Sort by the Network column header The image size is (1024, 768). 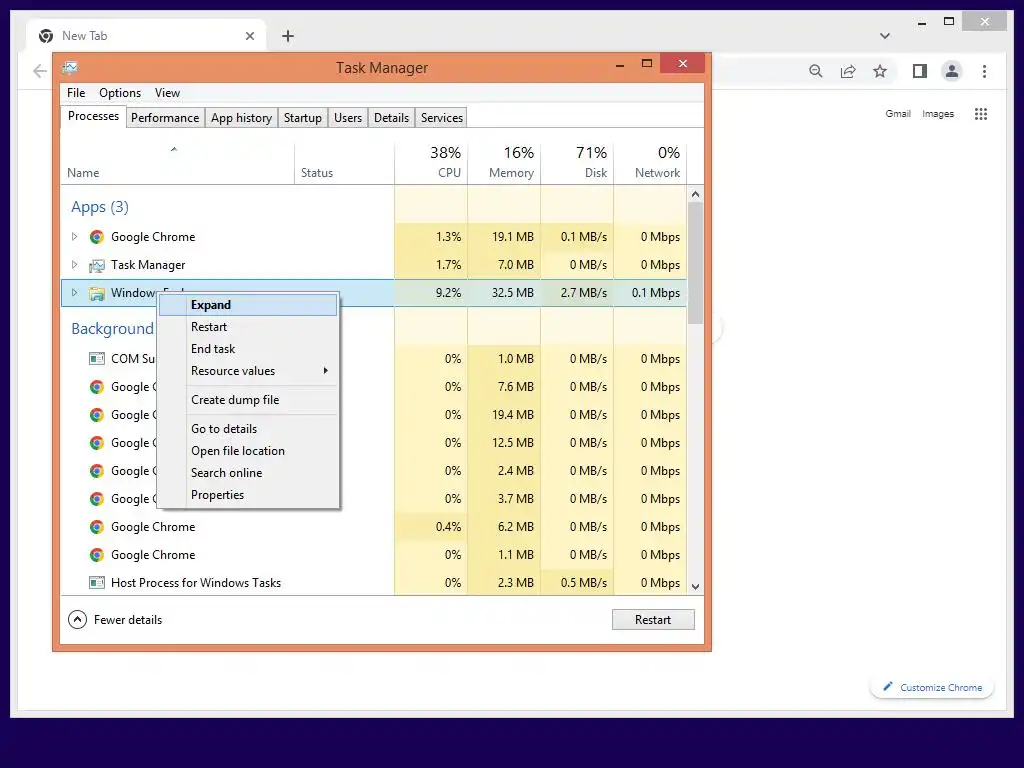650,162
